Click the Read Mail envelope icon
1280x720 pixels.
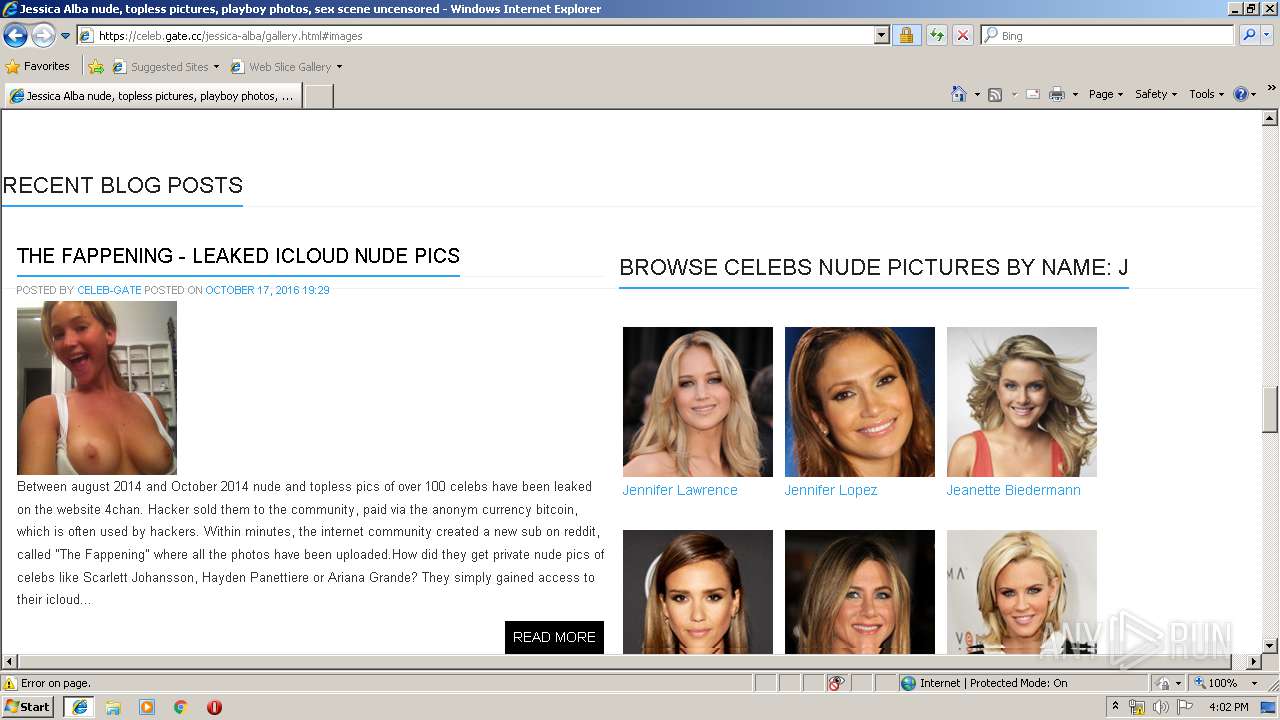click(x=1033, y=94)
